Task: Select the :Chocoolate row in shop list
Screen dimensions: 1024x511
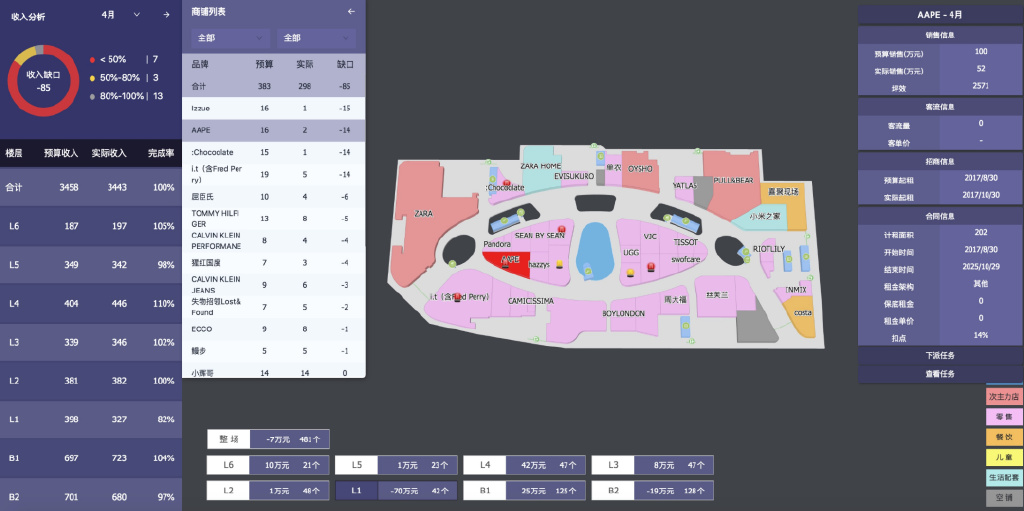Action: pyautogui.click(x=274, y=152)
